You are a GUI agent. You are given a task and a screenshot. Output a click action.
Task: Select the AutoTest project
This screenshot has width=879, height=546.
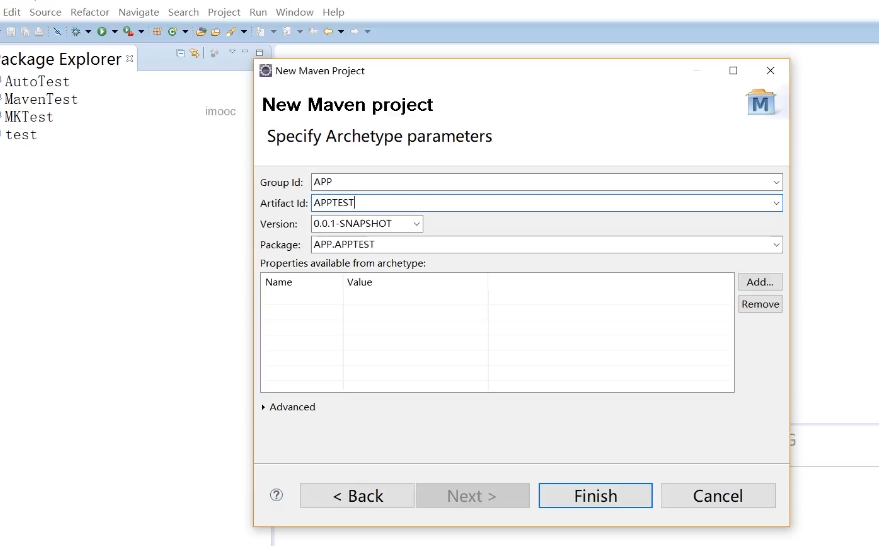tap(37, 81)
